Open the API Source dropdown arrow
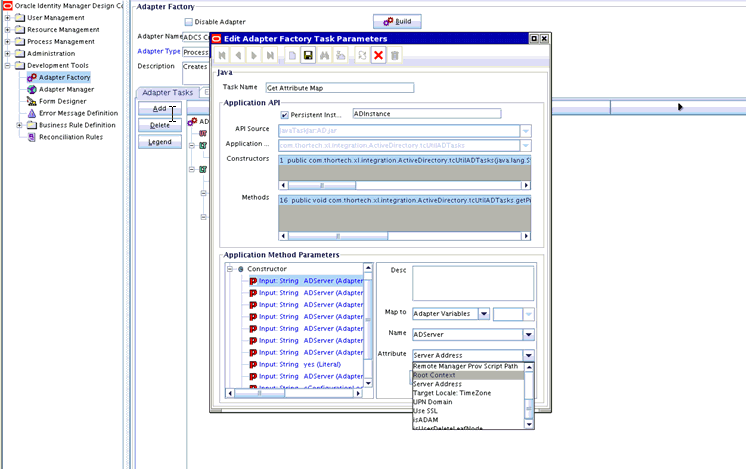 (526, 130)
